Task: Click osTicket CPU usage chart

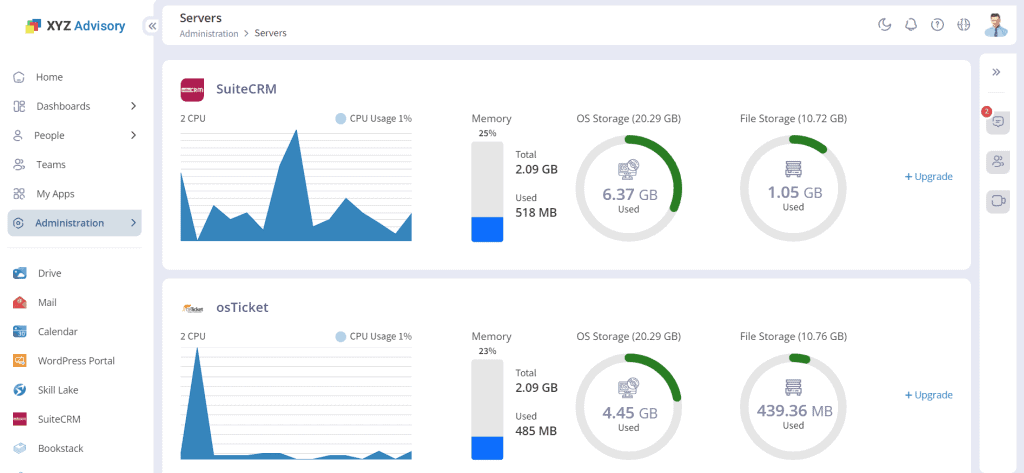Action: click(x=296, y=403)
